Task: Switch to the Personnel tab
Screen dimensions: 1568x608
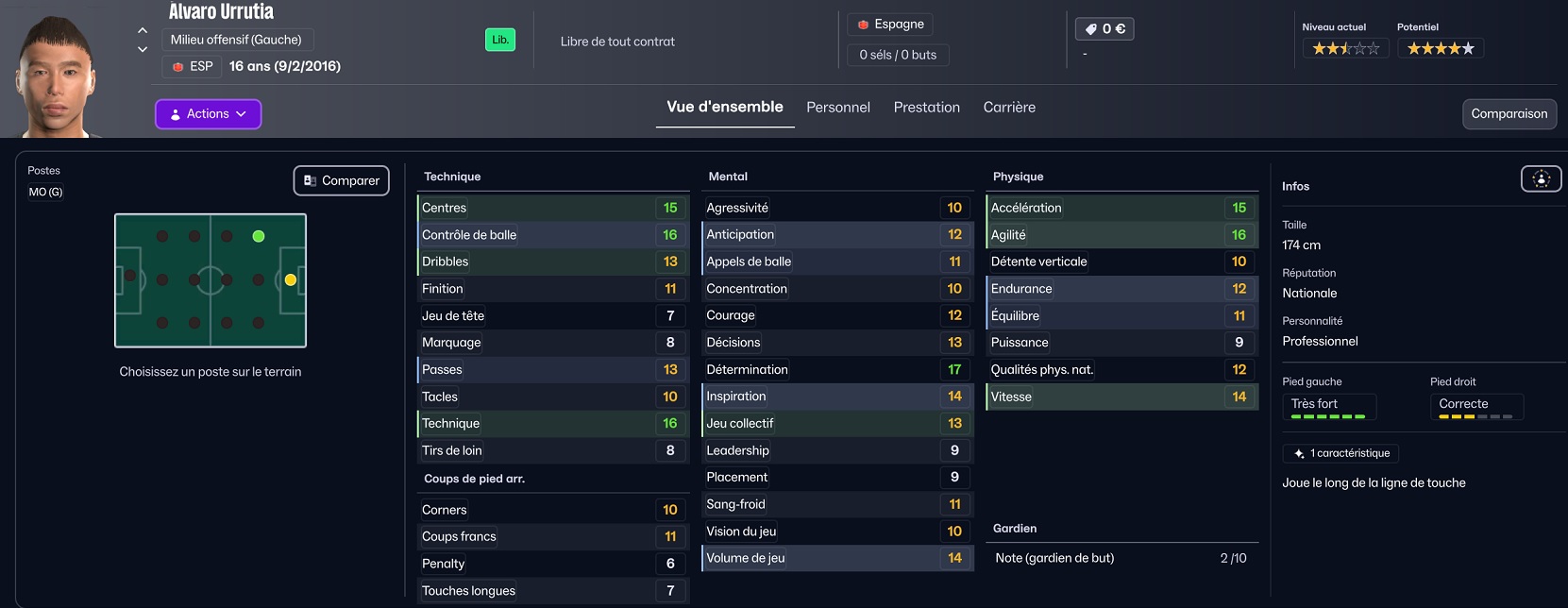Action: coord(838,108)
